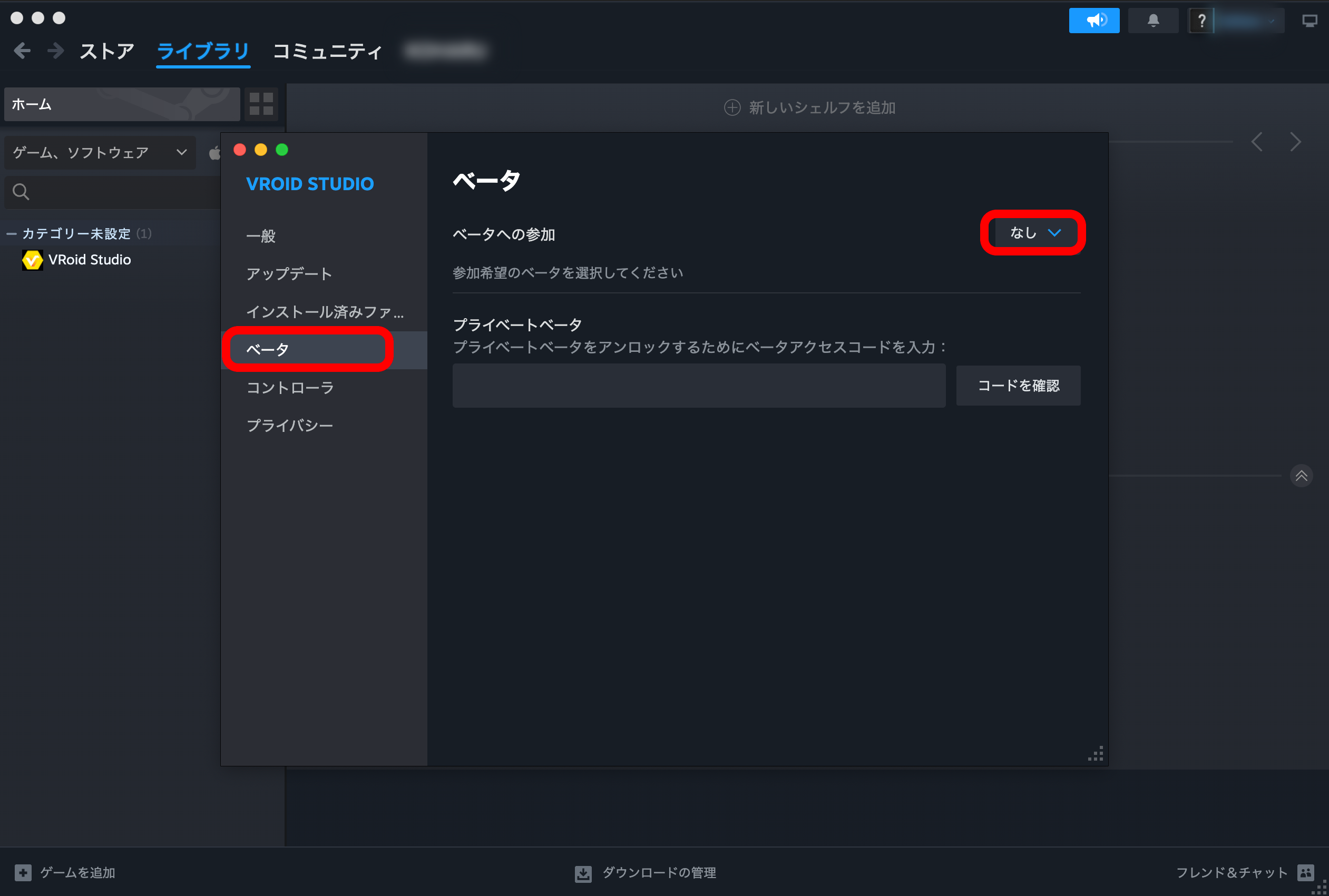
Task: Click the VRoid Studio app icon
Action: [x=32, y=260]
